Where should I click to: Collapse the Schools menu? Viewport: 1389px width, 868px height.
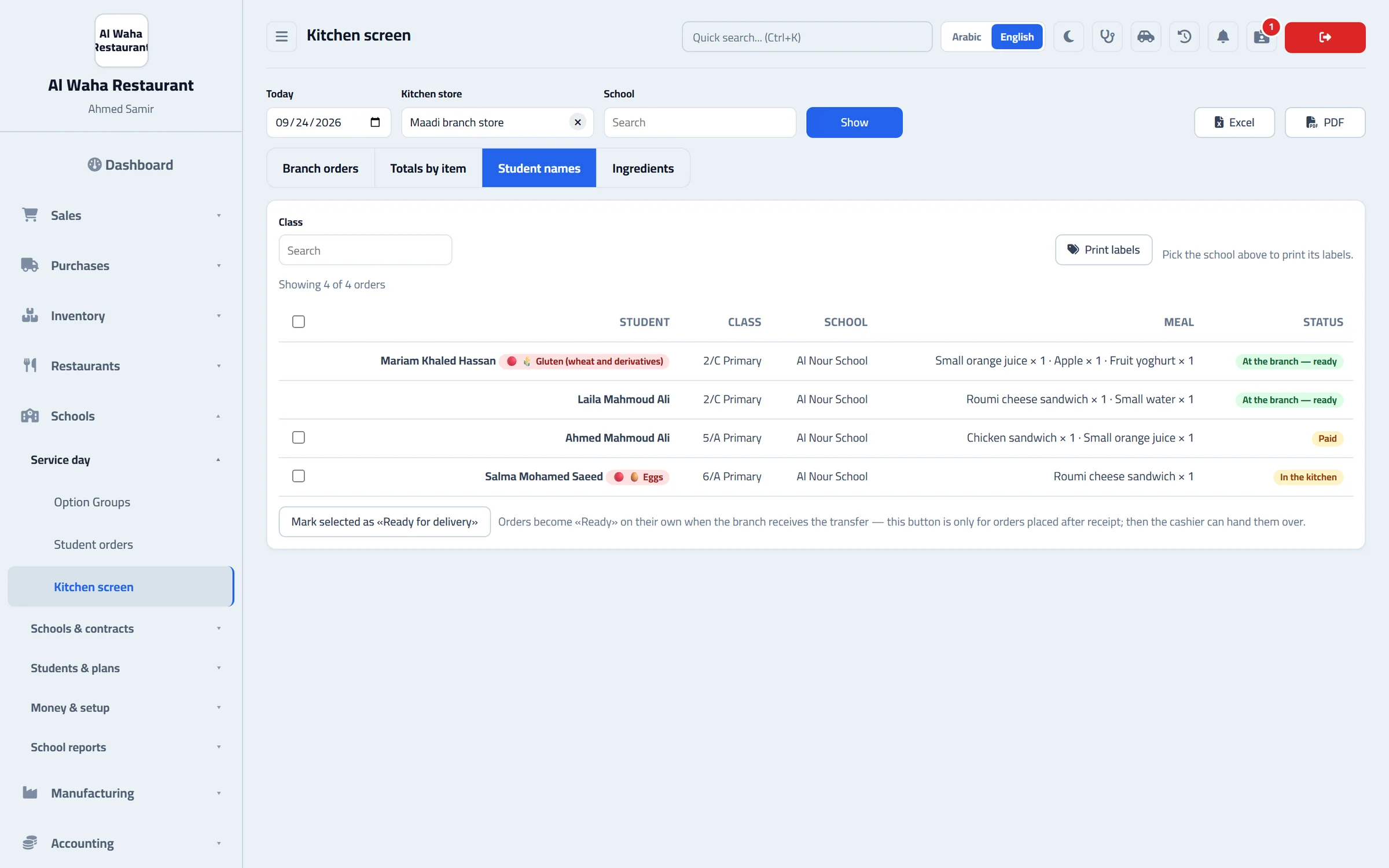pyautogui.click(x=121, y=416)
